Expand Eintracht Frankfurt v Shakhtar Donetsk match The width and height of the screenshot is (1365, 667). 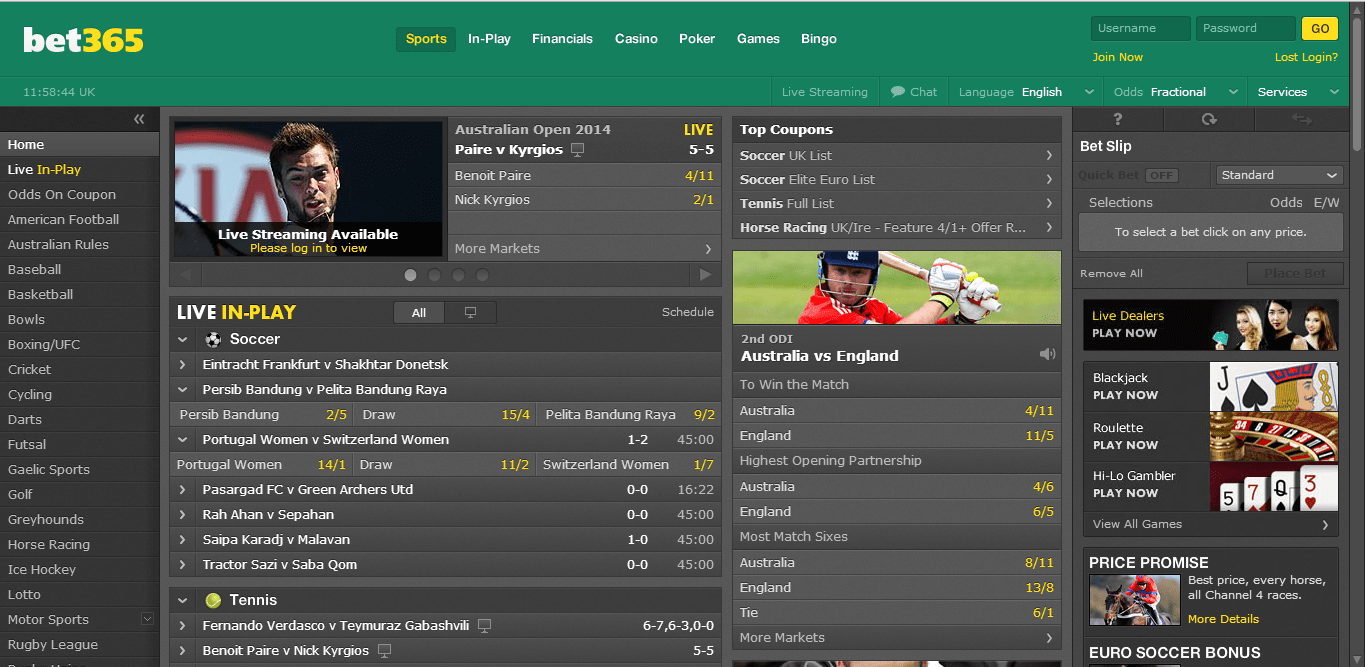point(183,365)
